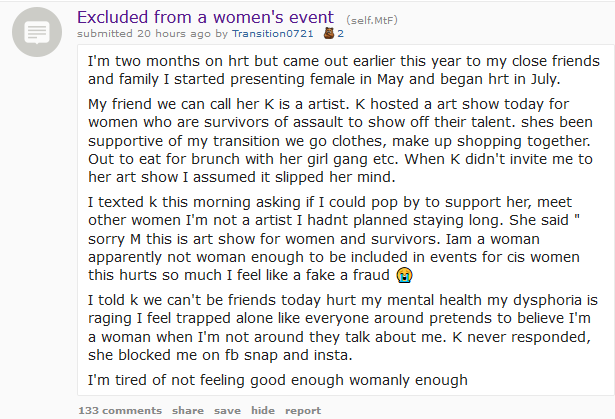Click the line starting 'I told k we can't be friends'
Screen dimensions: 615x419
pyautogui.click(x=342, y=300)
